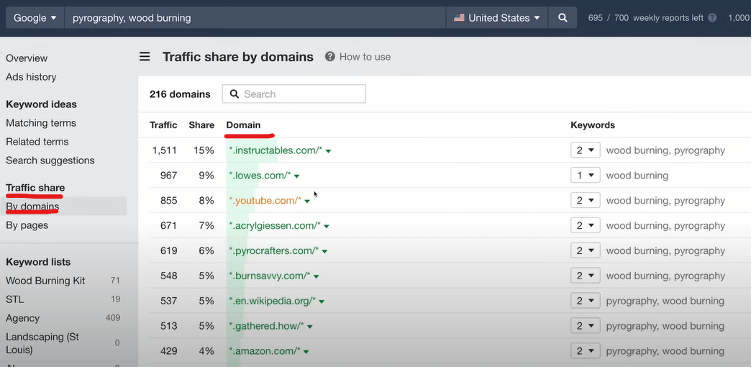This screenshot has height=368, width=752.
Task: Open the *.instructables.com/* domain link
Action: [275, 150]
